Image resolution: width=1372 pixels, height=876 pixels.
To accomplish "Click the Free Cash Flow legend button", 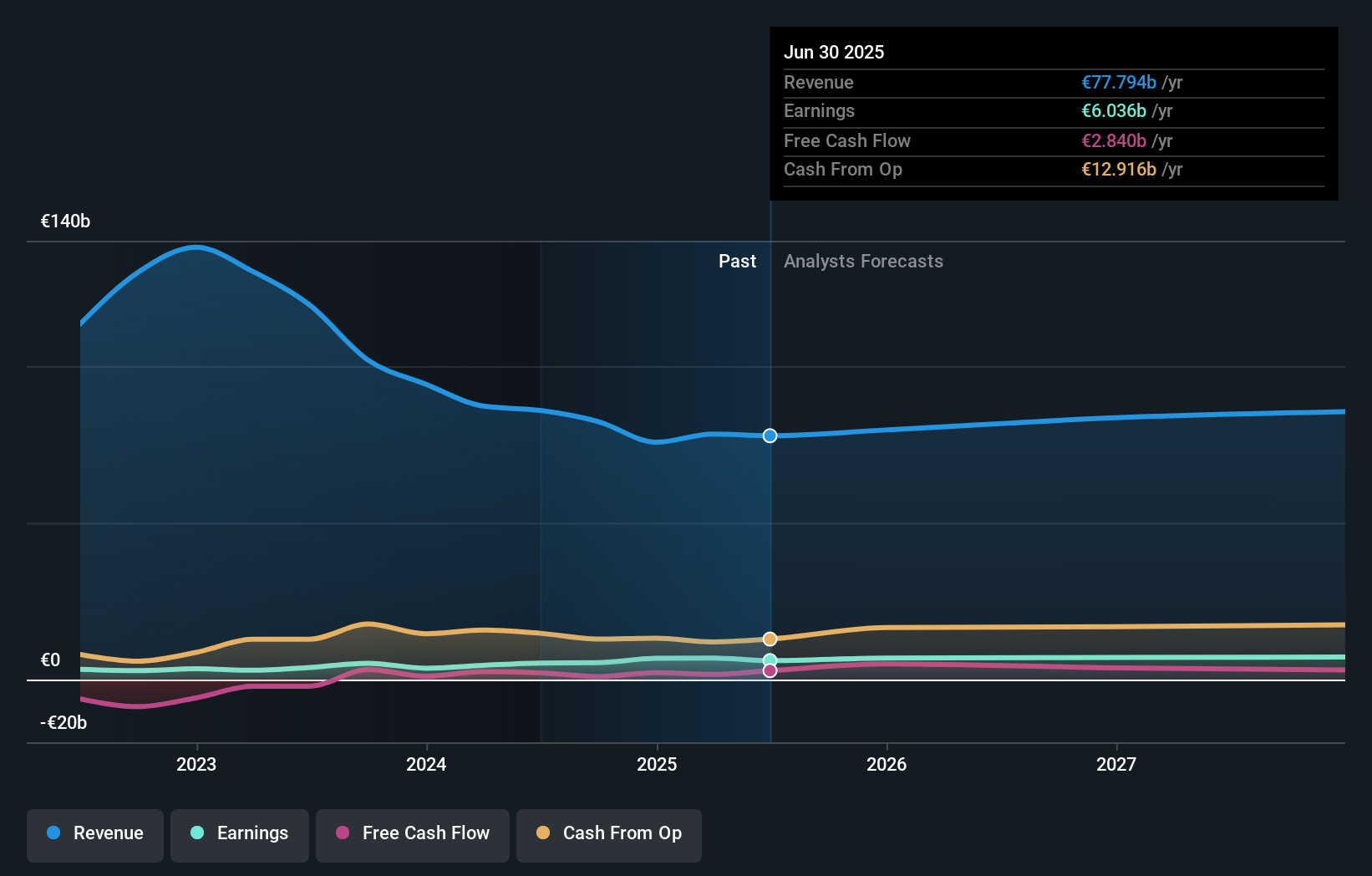I will [x=413, y=833].
